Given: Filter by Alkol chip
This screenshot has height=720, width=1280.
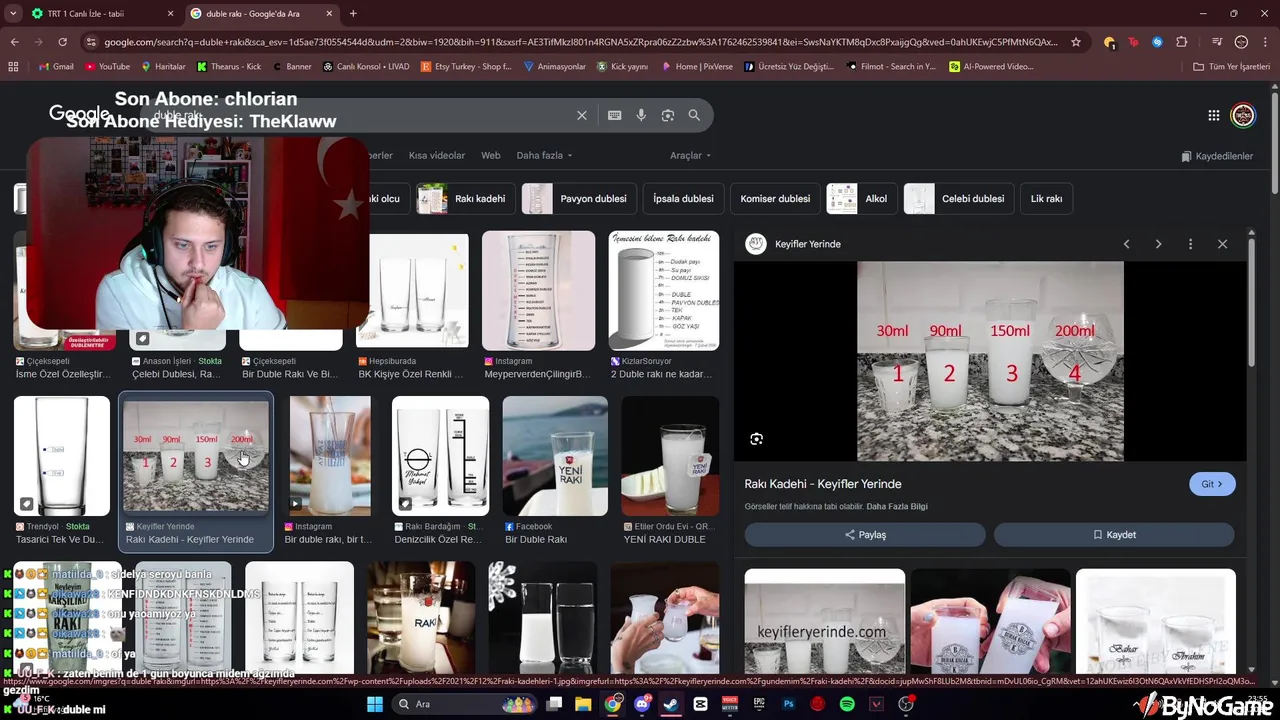Looking at the screenshot, I should (861, 199).
